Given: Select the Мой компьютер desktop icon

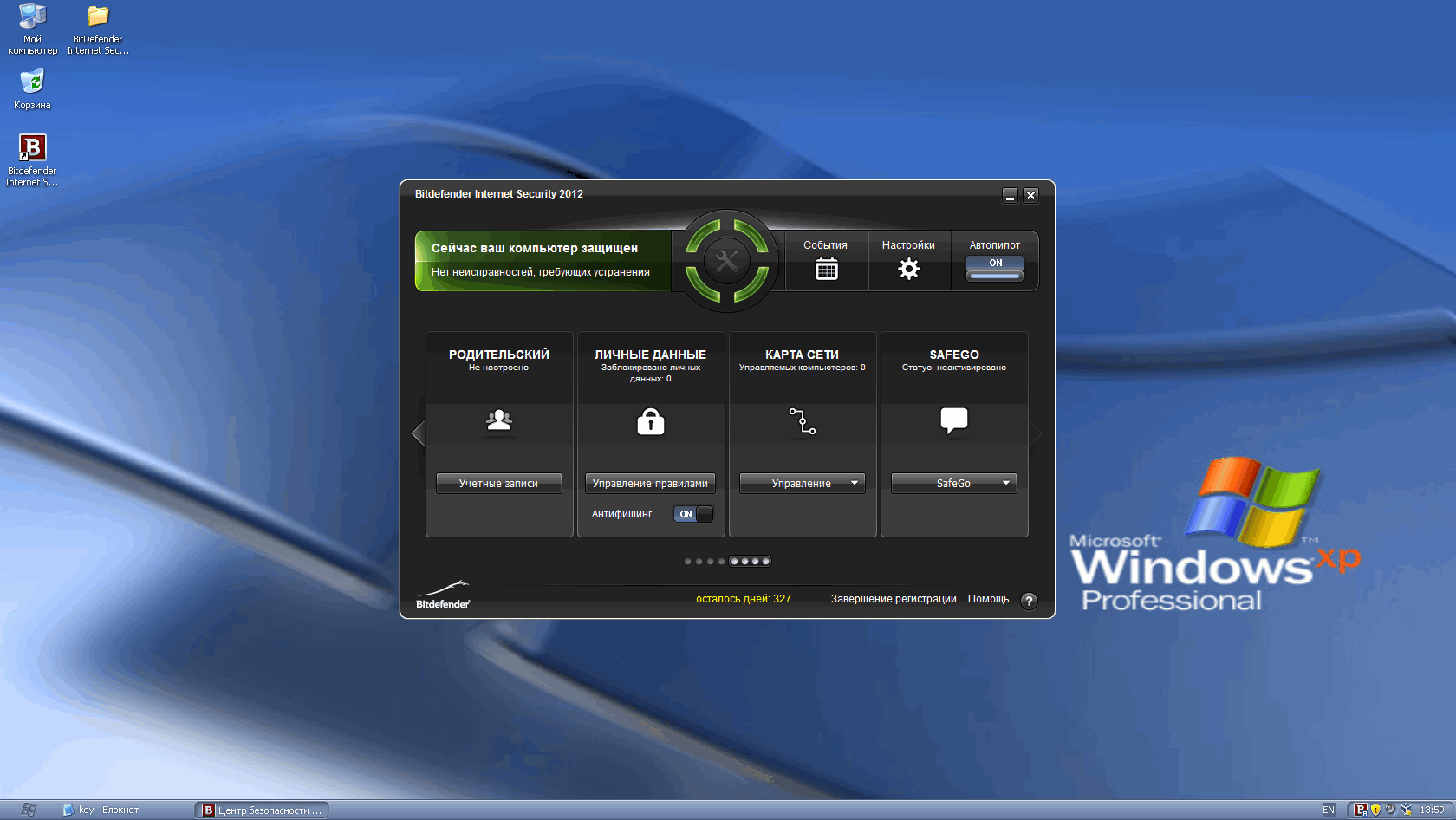Looking at the screenshot, I should coord(32,29).
